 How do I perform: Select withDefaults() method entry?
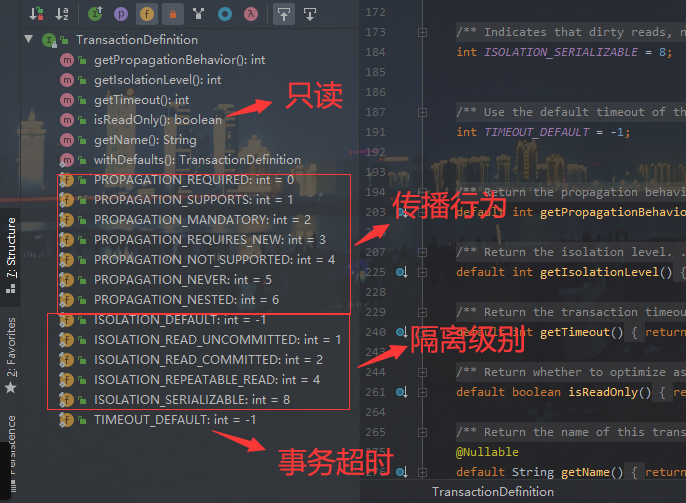[197, 160]
